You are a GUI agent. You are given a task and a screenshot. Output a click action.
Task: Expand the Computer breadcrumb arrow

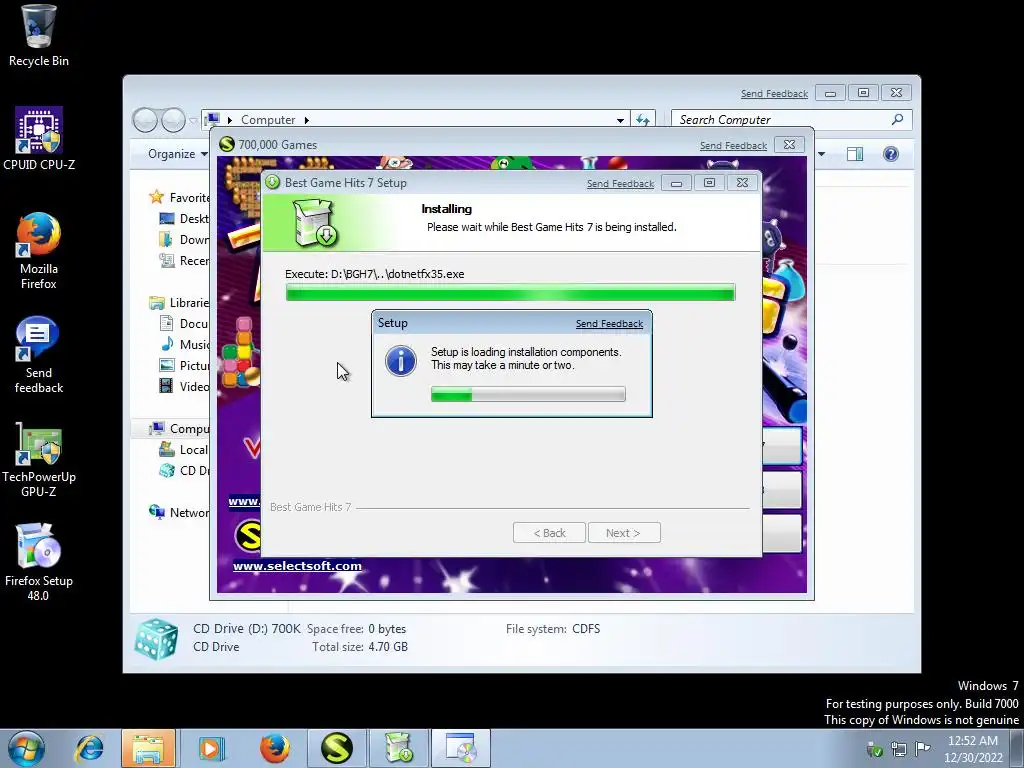306,120
